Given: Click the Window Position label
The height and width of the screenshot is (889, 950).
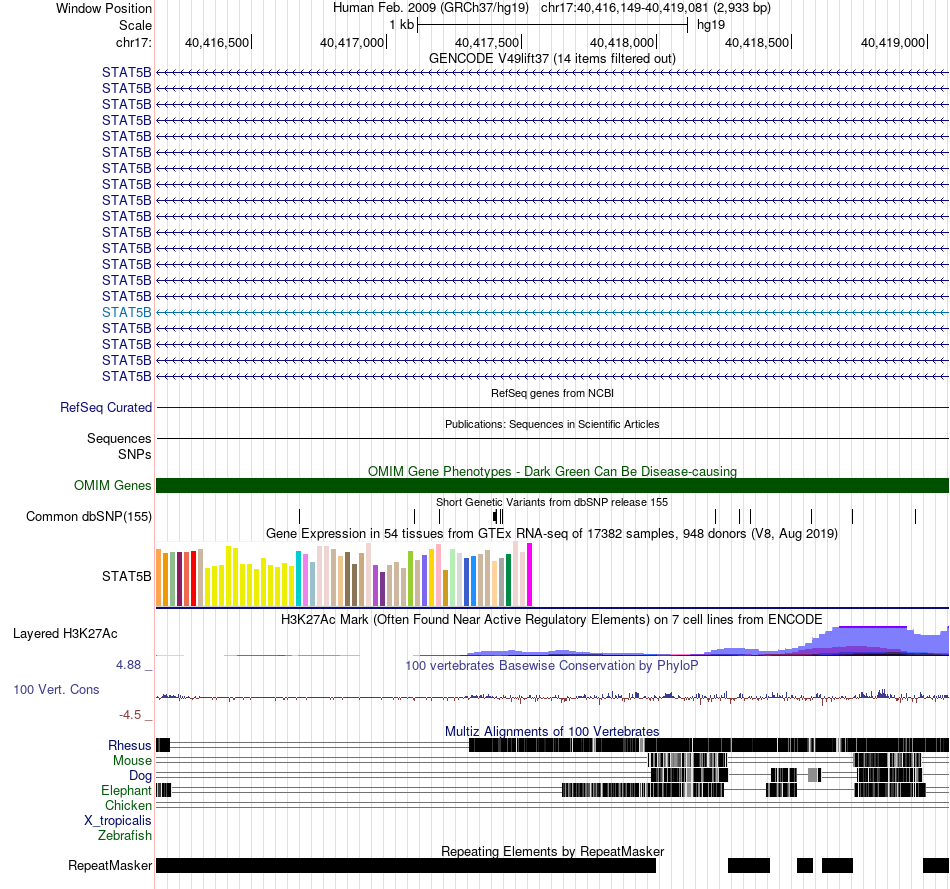Looking at the screenshot, I should [104, 8].
